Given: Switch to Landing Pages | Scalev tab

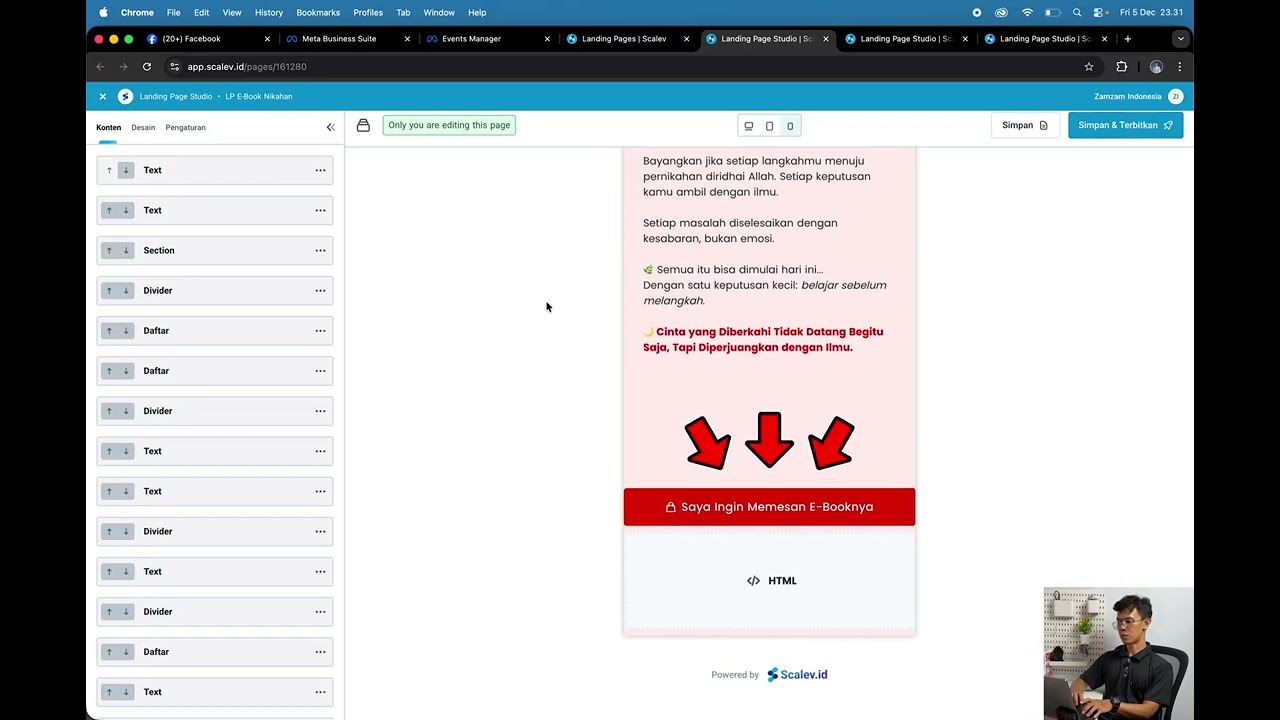Looking at the screenshot, I should click(624, 39).
